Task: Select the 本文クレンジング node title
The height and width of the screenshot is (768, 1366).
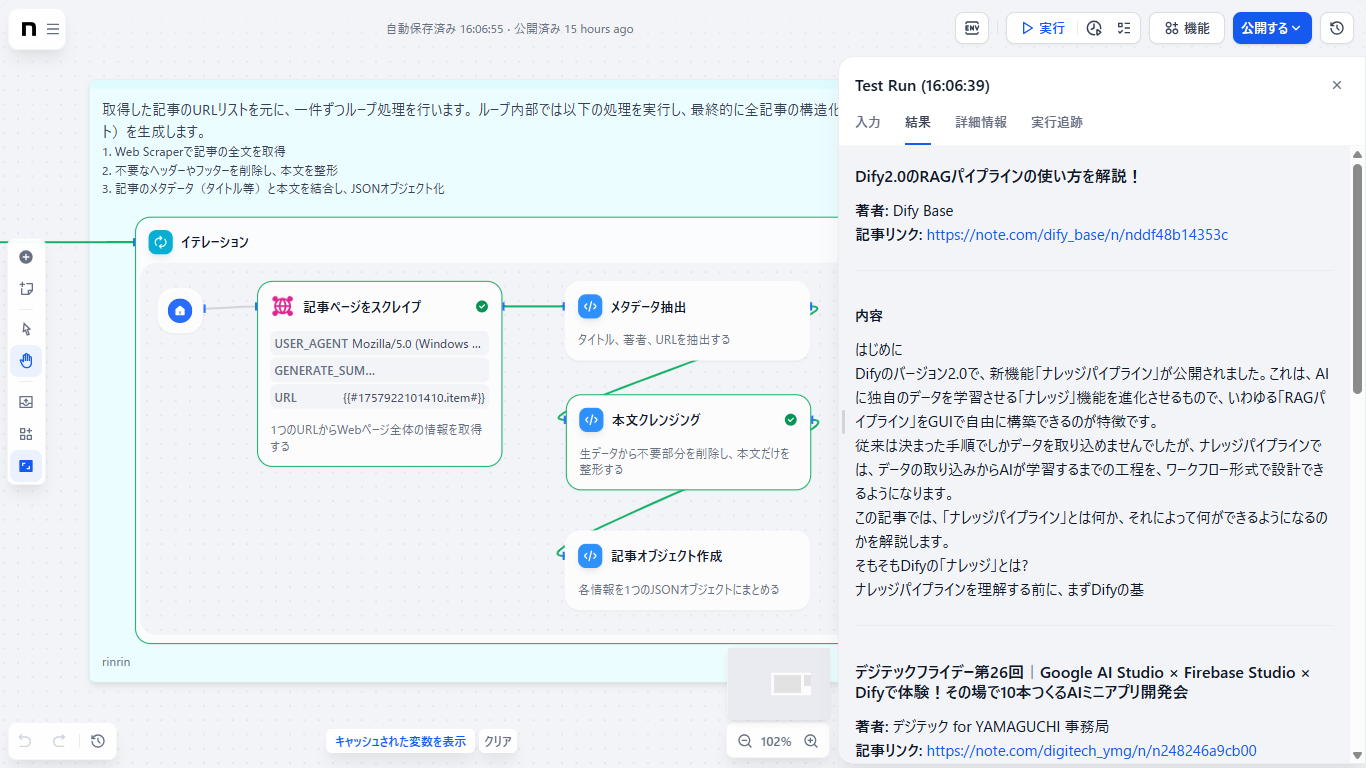Action: tap(656, 420)
